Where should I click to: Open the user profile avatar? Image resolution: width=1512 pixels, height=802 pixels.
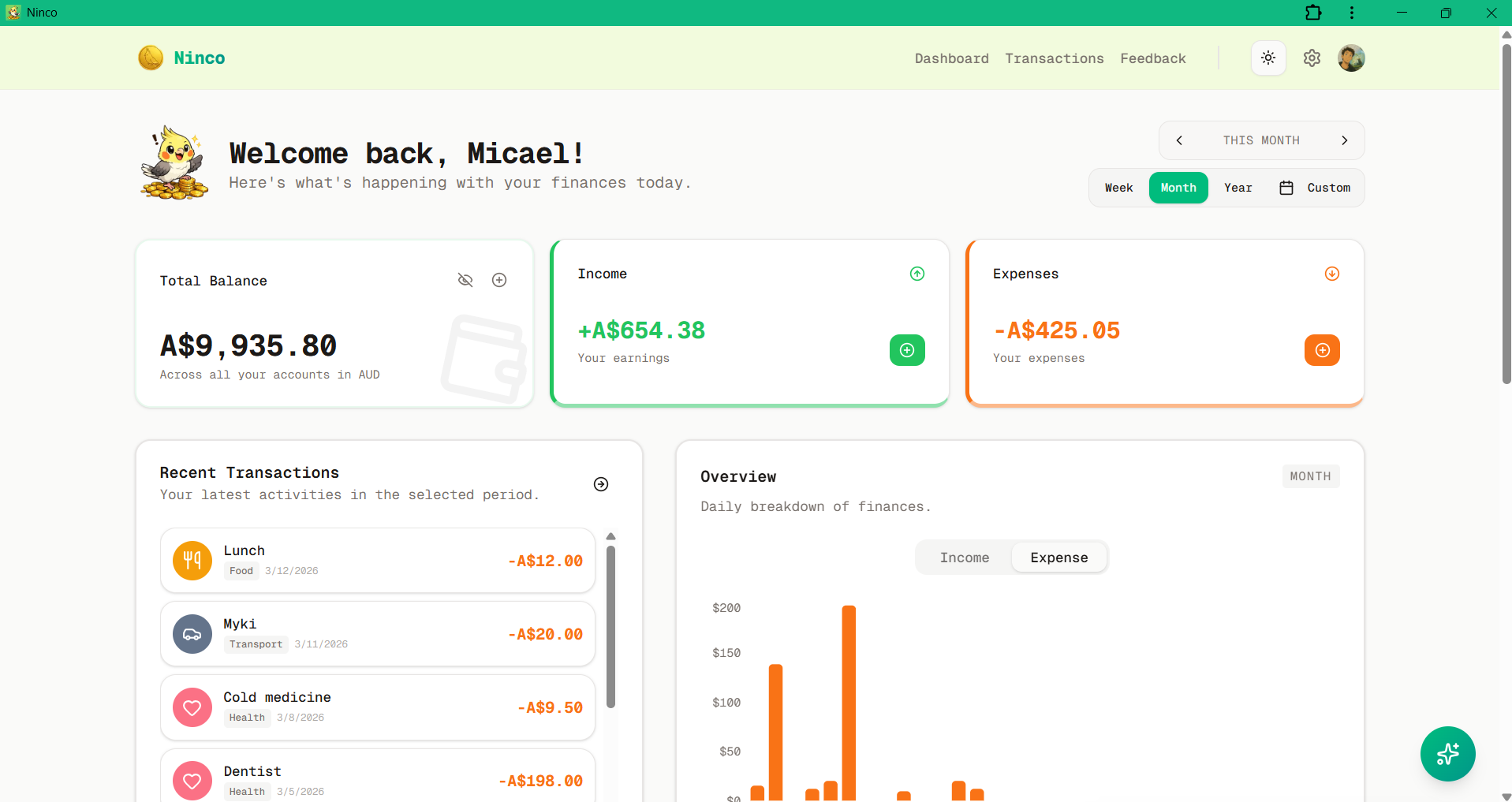[x=1351, y=58]
